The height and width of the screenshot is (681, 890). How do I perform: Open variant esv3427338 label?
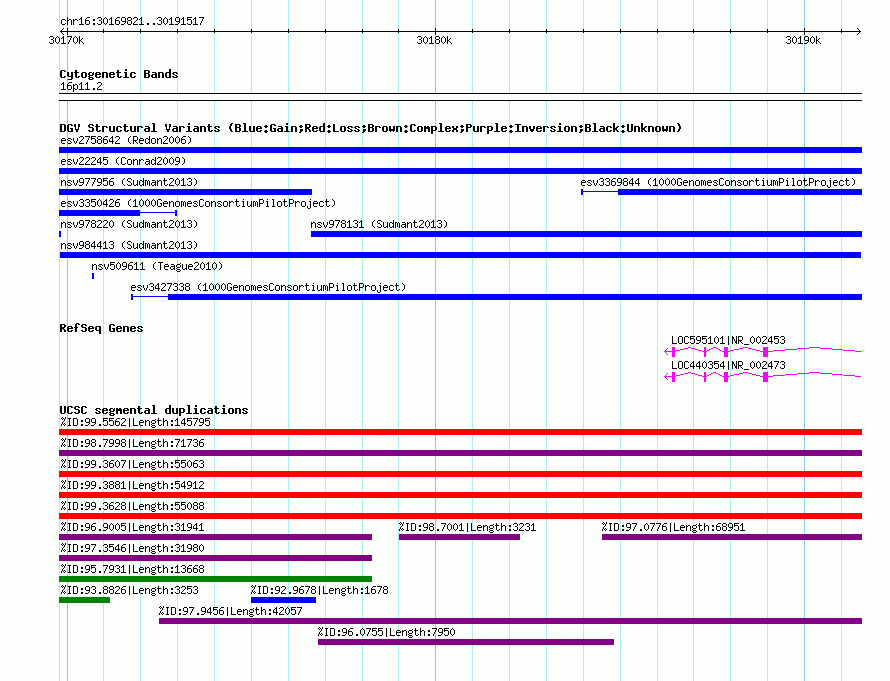point(268,287)
